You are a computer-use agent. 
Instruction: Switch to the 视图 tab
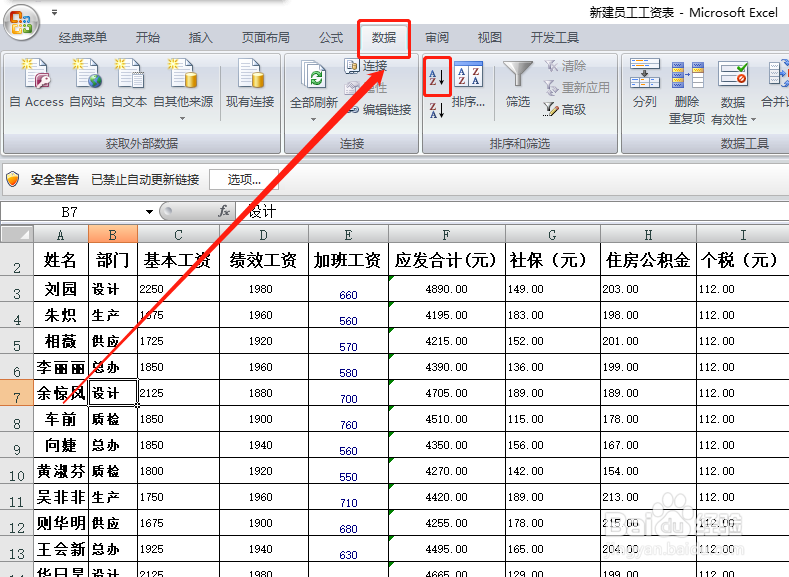[x=490, y=38]
